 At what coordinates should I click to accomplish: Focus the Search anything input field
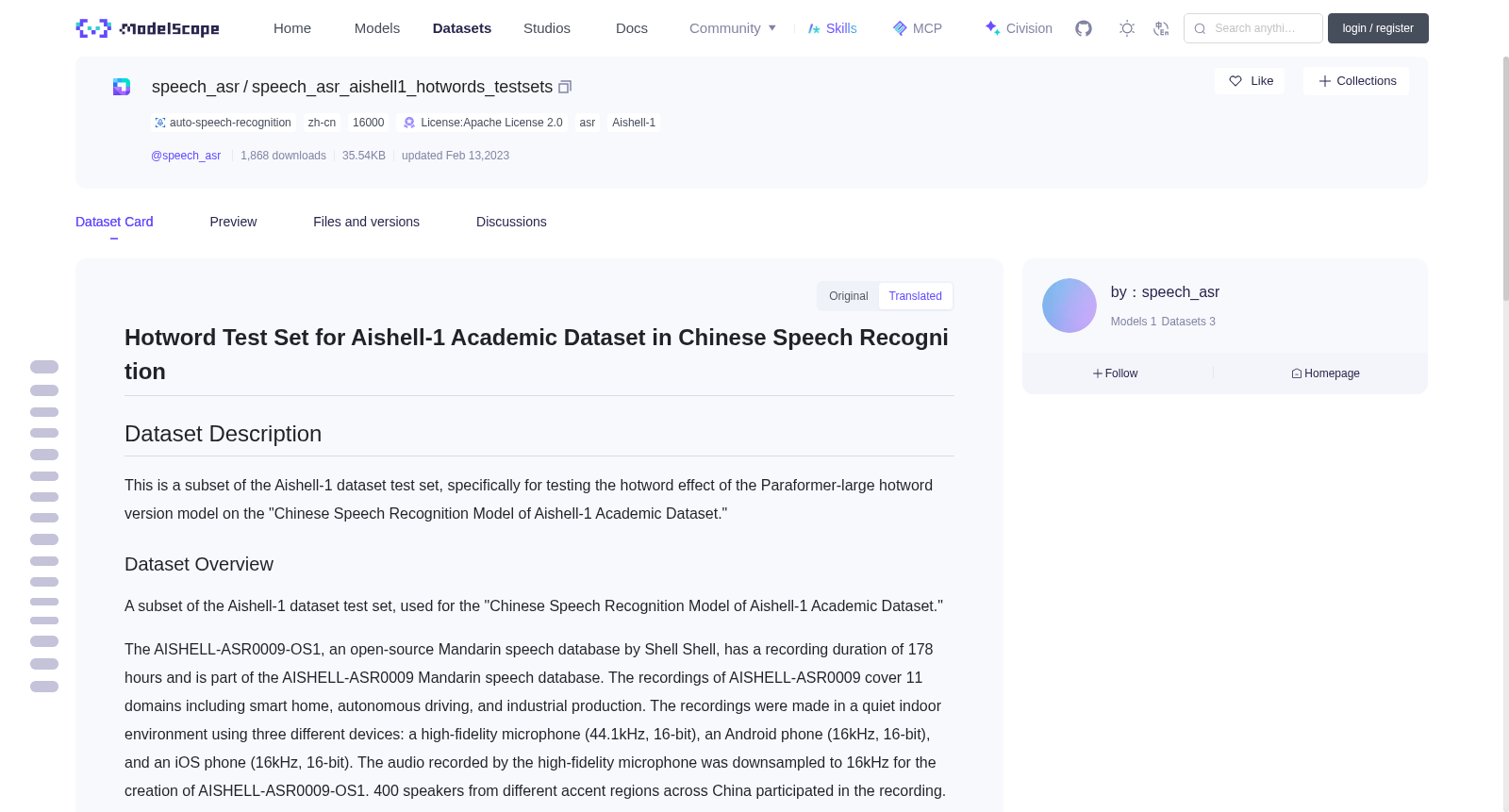coord(1253,28)
